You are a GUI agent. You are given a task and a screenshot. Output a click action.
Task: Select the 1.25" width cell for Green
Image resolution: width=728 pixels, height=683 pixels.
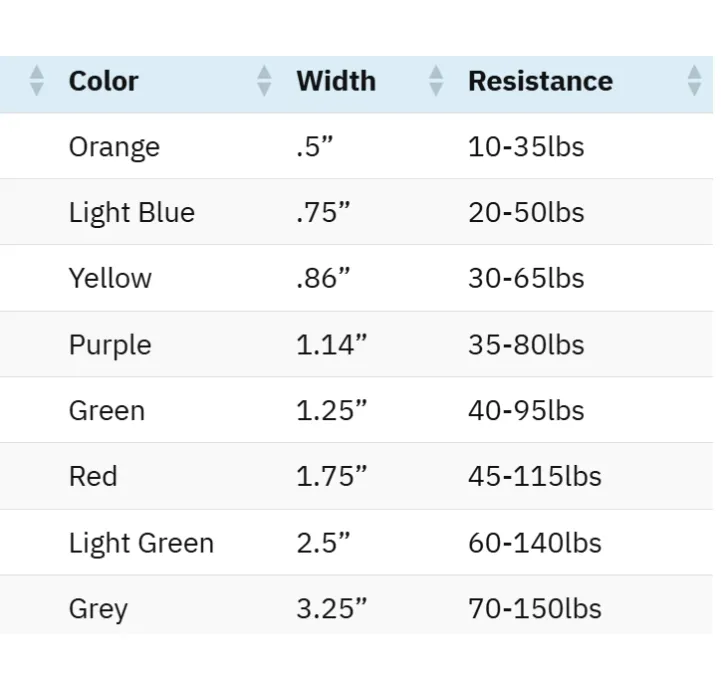[x=332, y=411]
